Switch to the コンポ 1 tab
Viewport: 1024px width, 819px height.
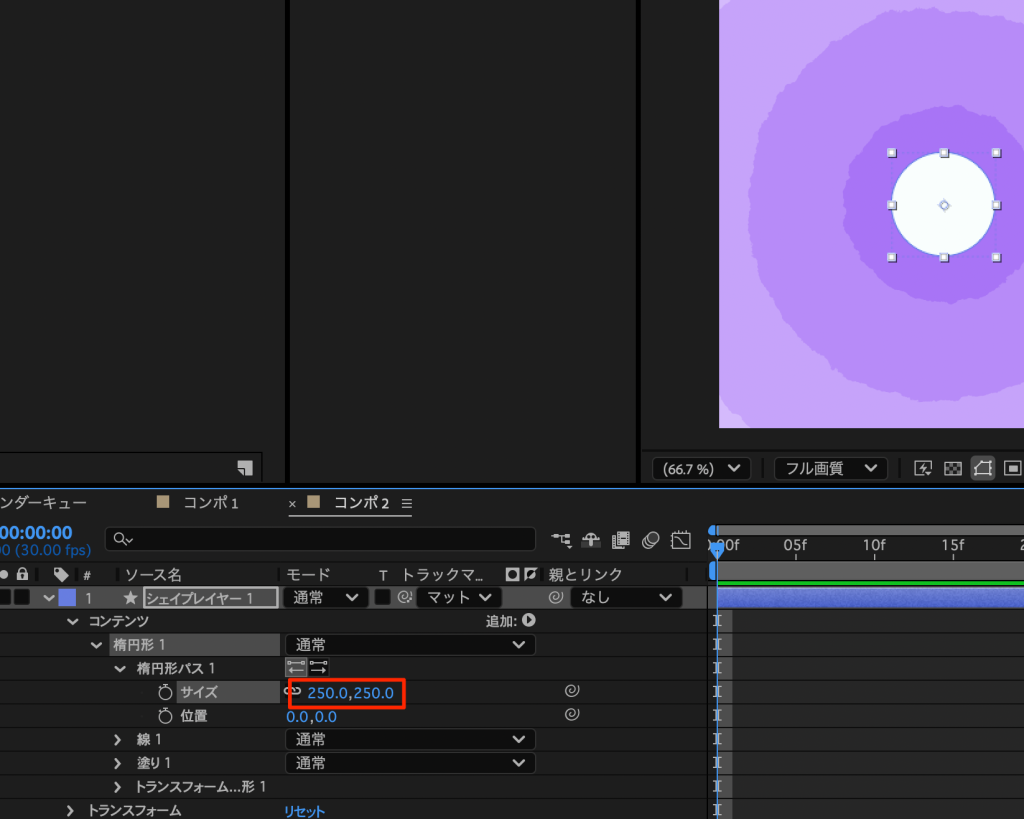pyautogui.click(x=210, y=503)
